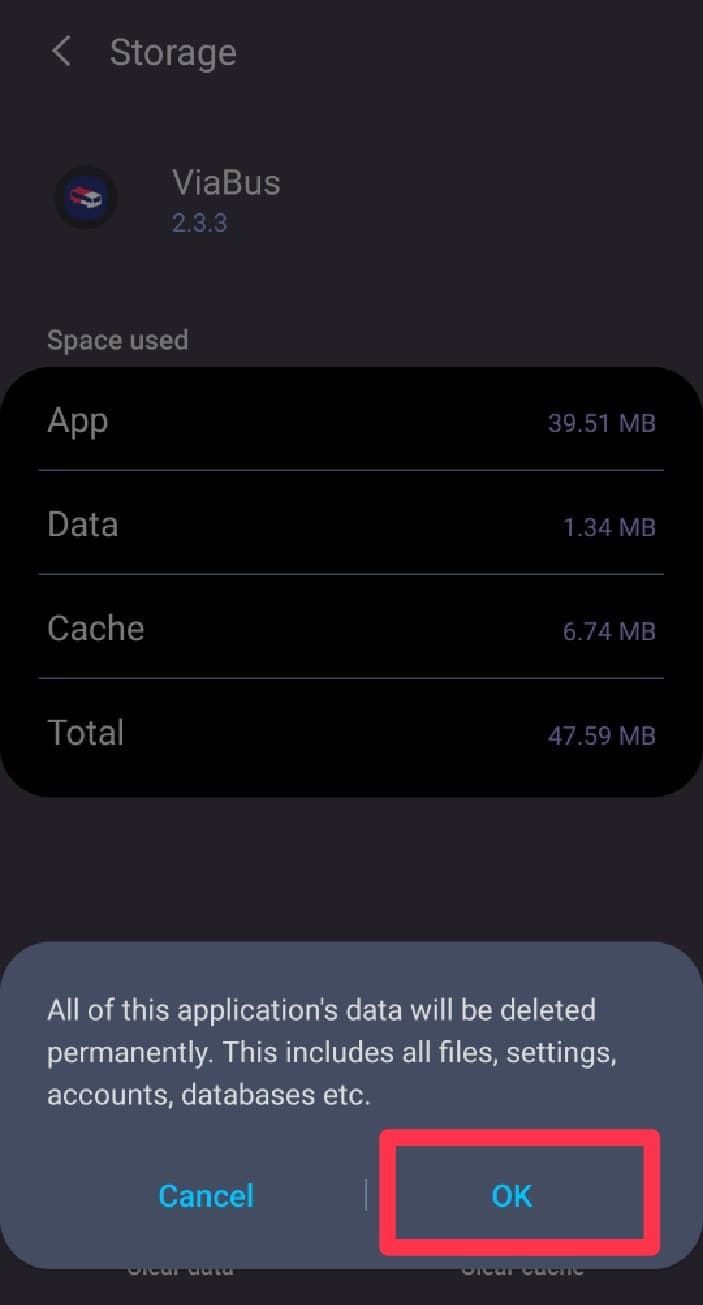Tap the ViaBus app icon
The height and width of the screenshot is (1305, 703).
(85, 198)
